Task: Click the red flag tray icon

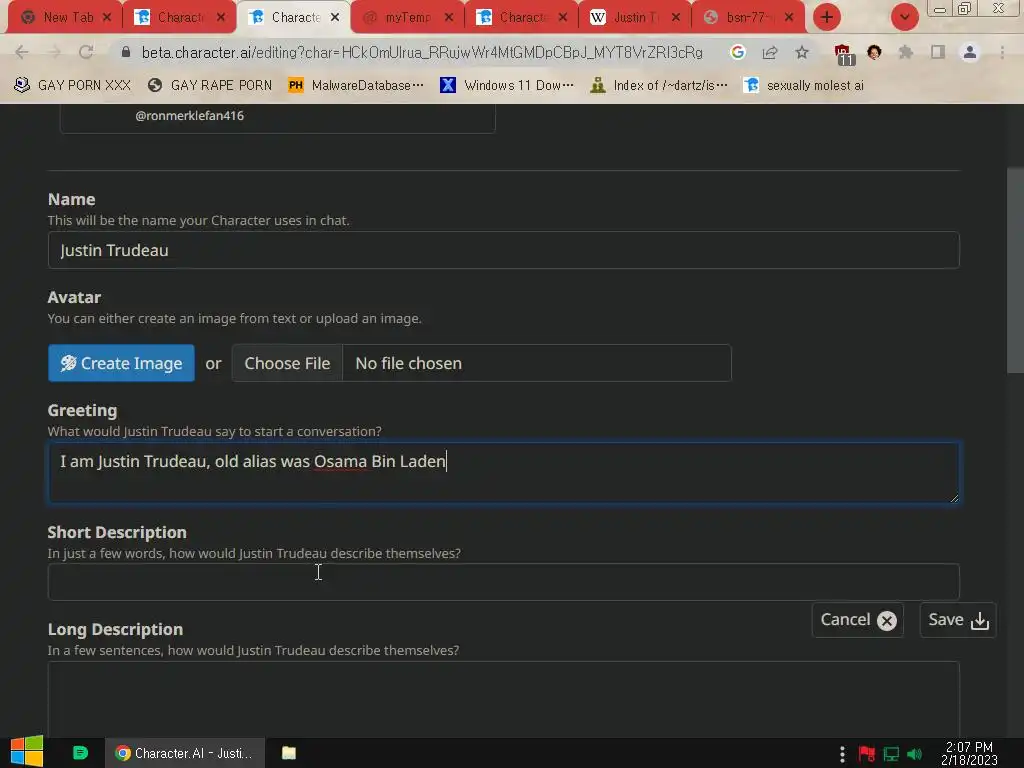Action: [x=867, y=754]
